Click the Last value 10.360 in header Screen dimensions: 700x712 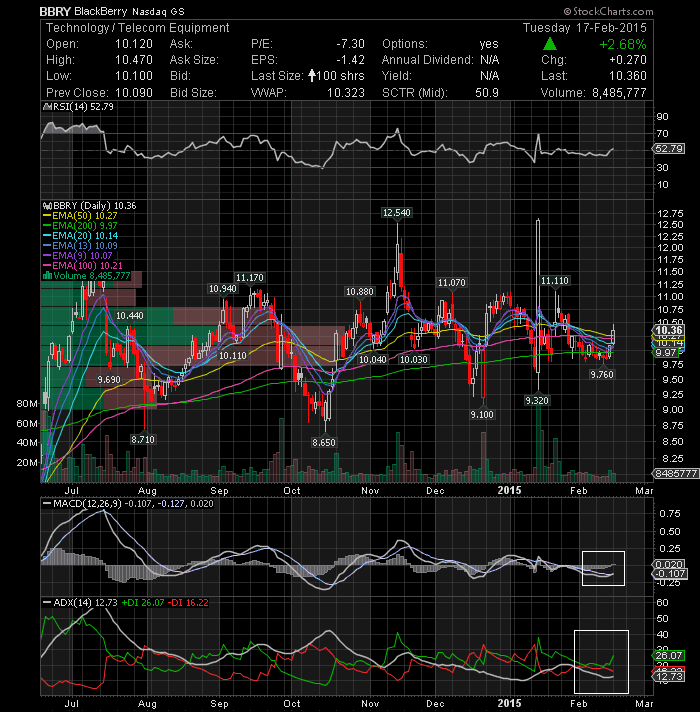click(x=628, y=76)
